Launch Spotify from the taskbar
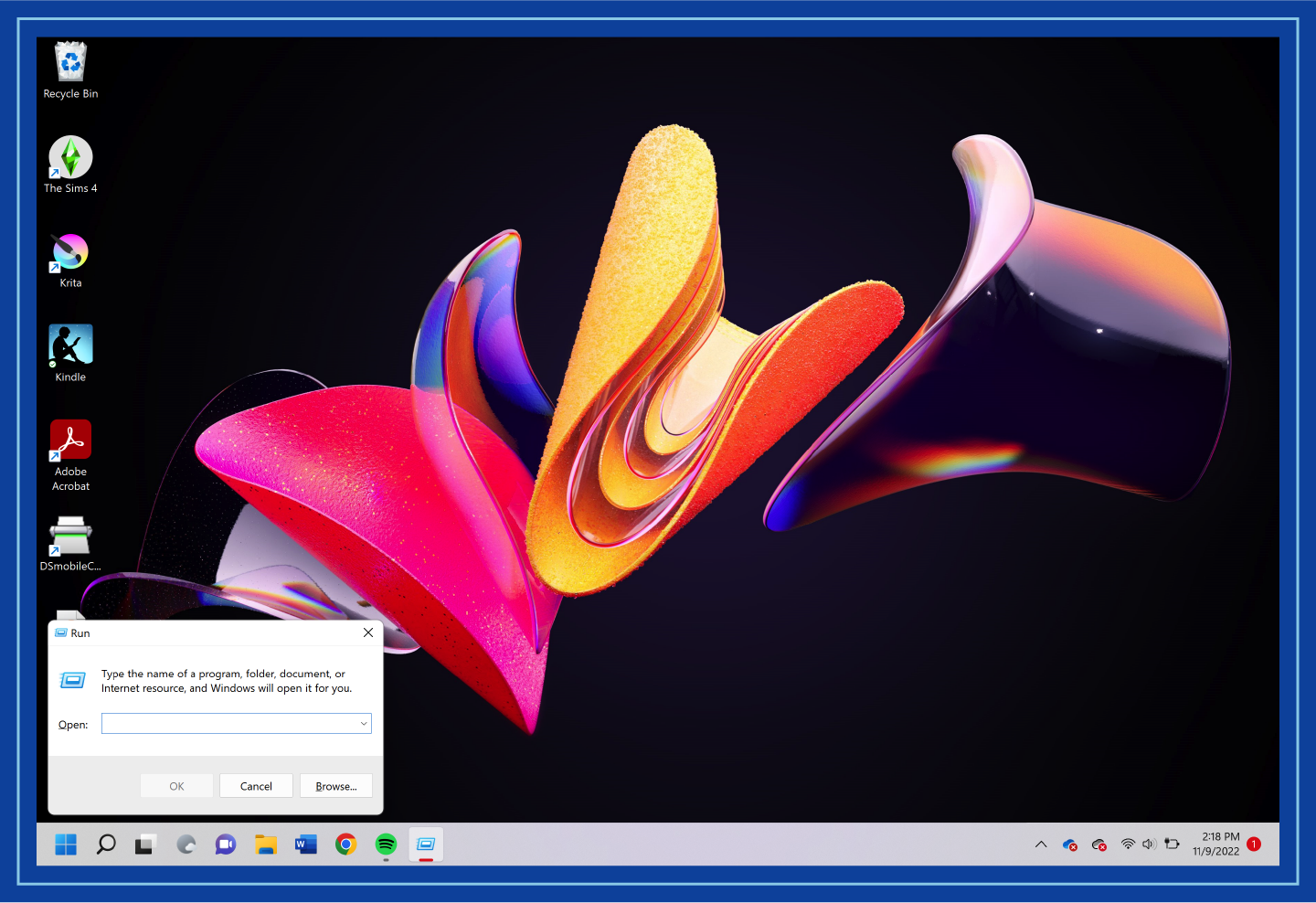The height and width of the screenshot is (903, 1316). point(386,844)
